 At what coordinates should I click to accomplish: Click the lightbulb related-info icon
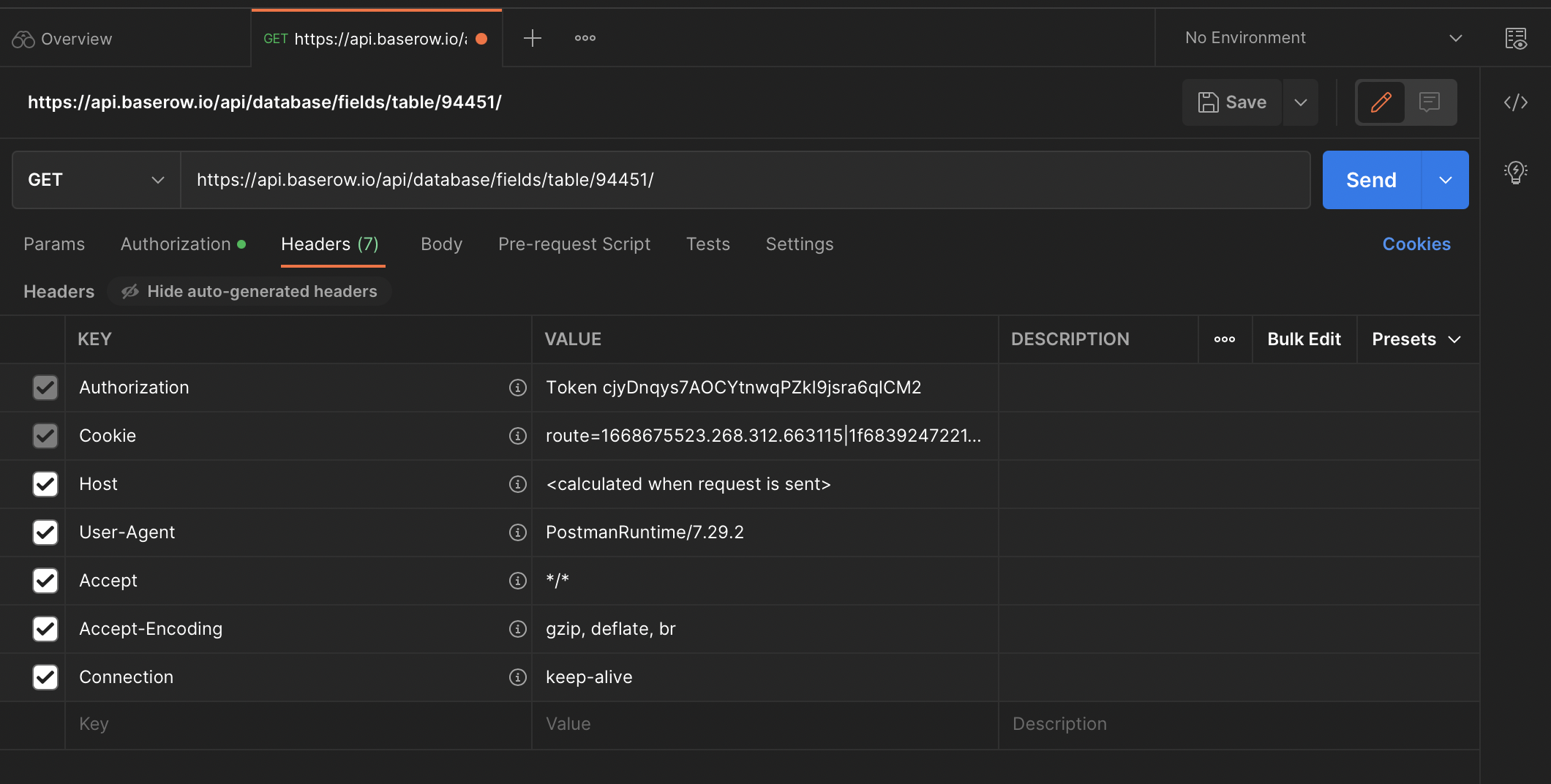click(x=1515, y=173)
